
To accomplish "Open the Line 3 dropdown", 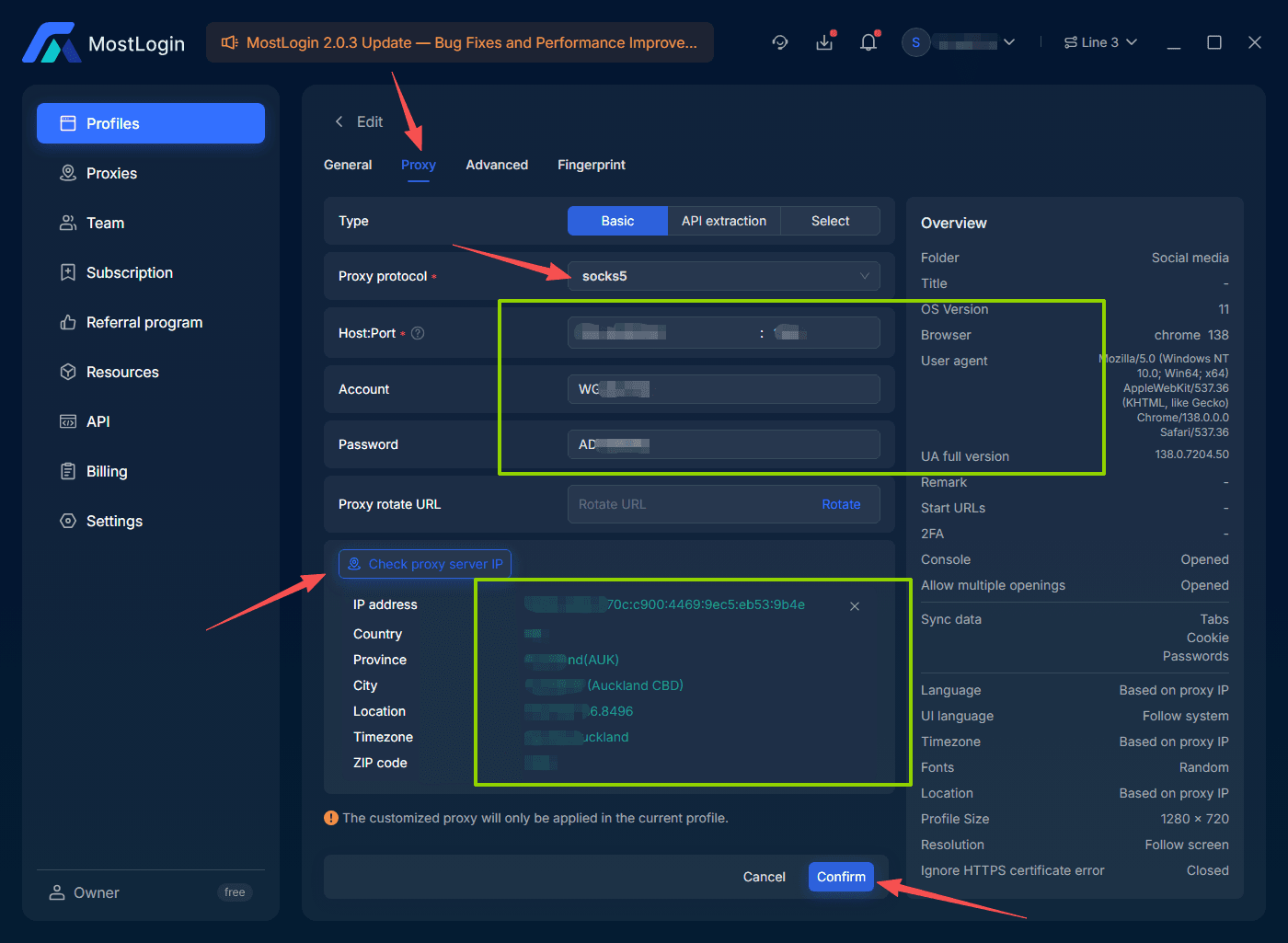I will coord(1101,42).
